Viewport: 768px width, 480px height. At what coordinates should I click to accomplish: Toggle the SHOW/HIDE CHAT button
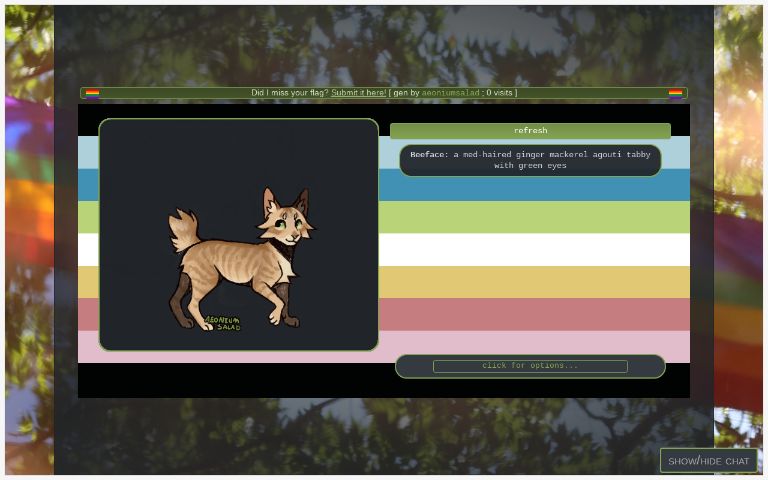708,461
